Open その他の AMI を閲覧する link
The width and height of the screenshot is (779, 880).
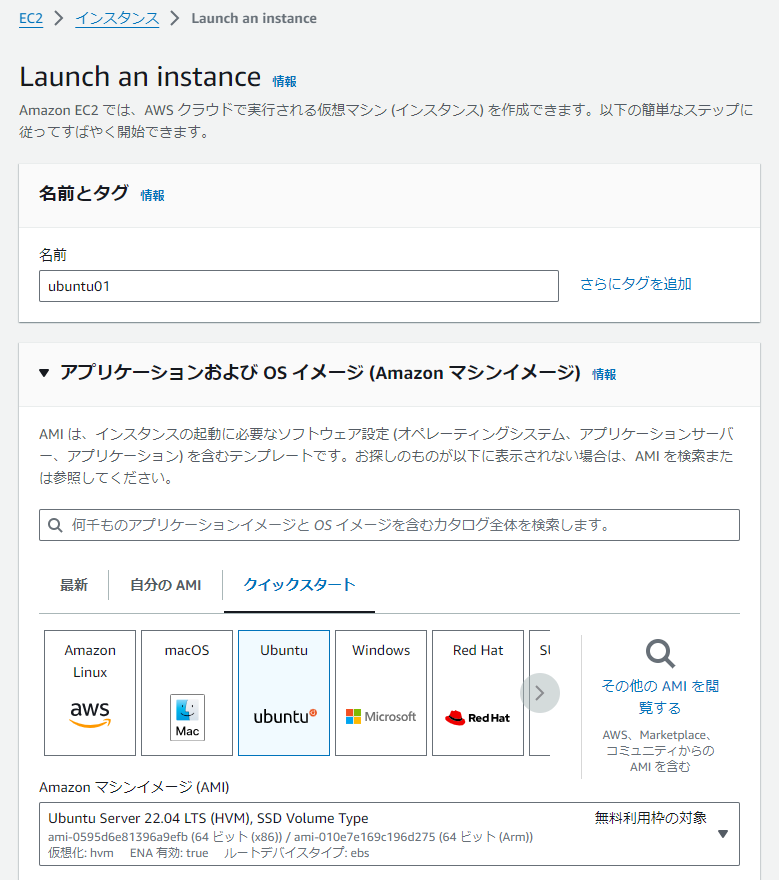point(660,696)
